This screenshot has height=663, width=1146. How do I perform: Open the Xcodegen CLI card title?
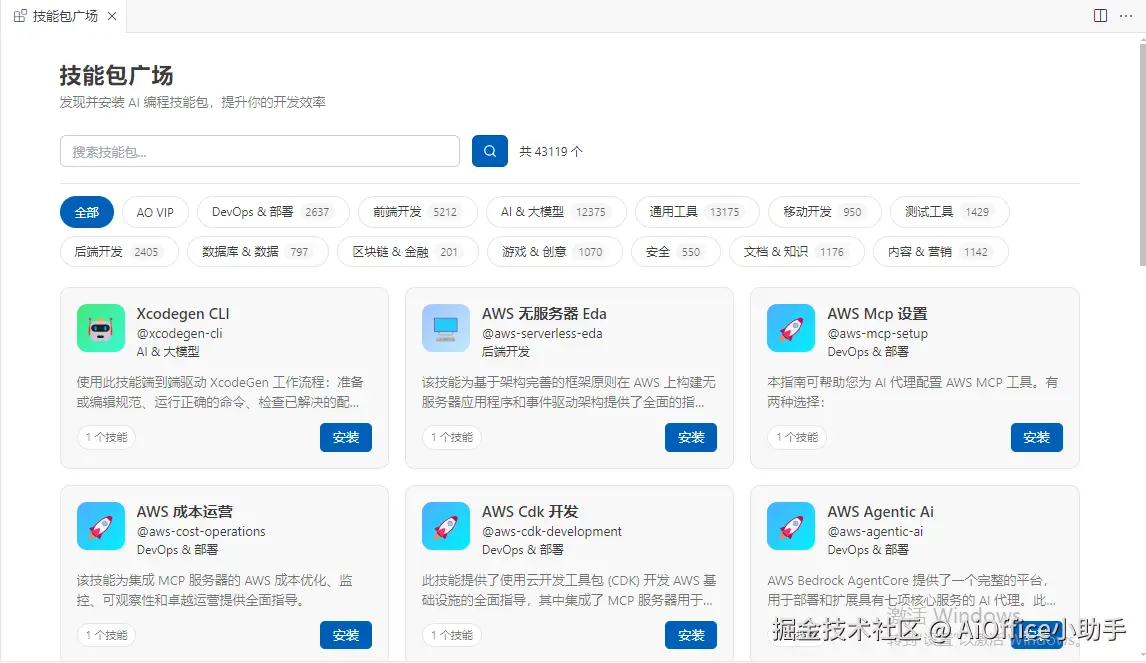pos(183,314)
